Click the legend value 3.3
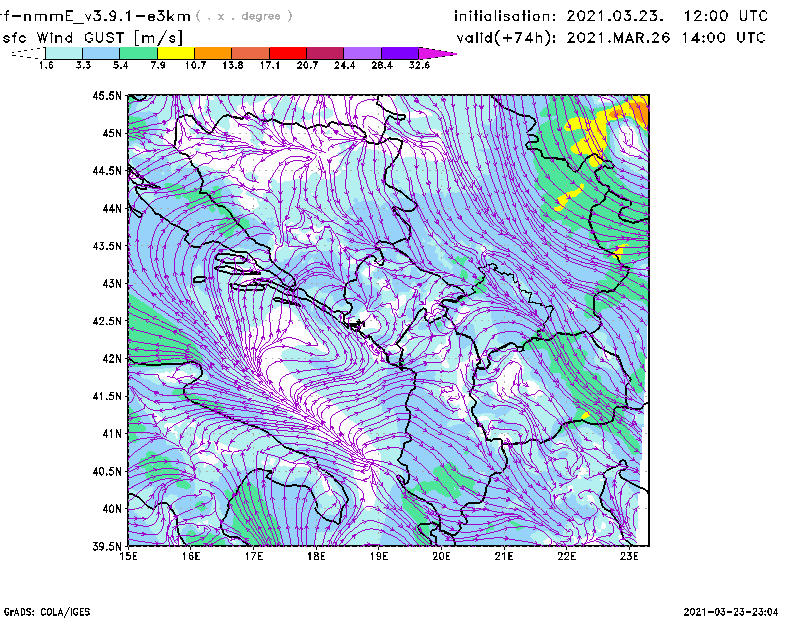This screenshot has height=618, width=800. click(83, 65)
